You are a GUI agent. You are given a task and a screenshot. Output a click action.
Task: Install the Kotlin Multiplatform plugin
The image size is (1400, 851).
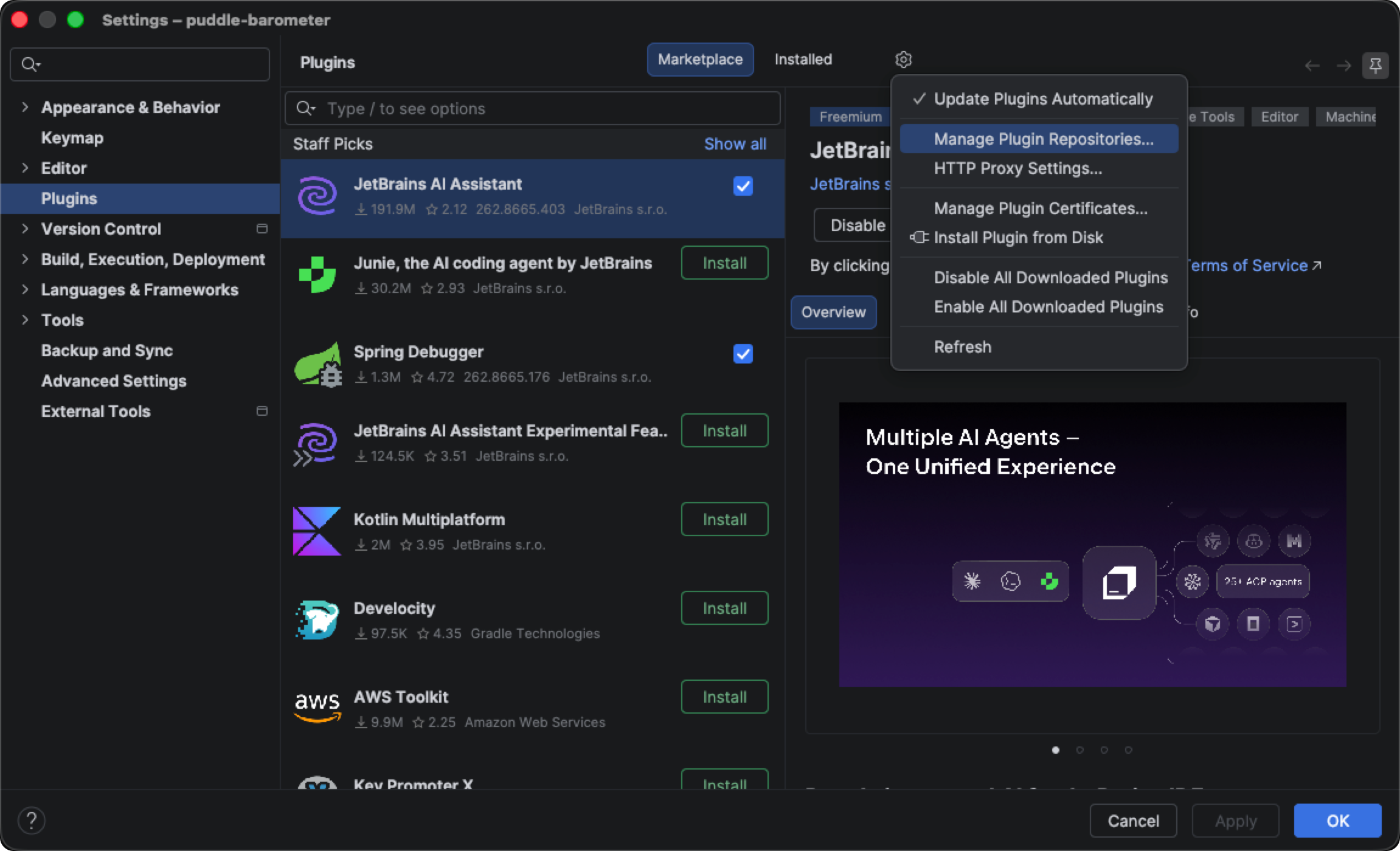[x=724, y=519]
